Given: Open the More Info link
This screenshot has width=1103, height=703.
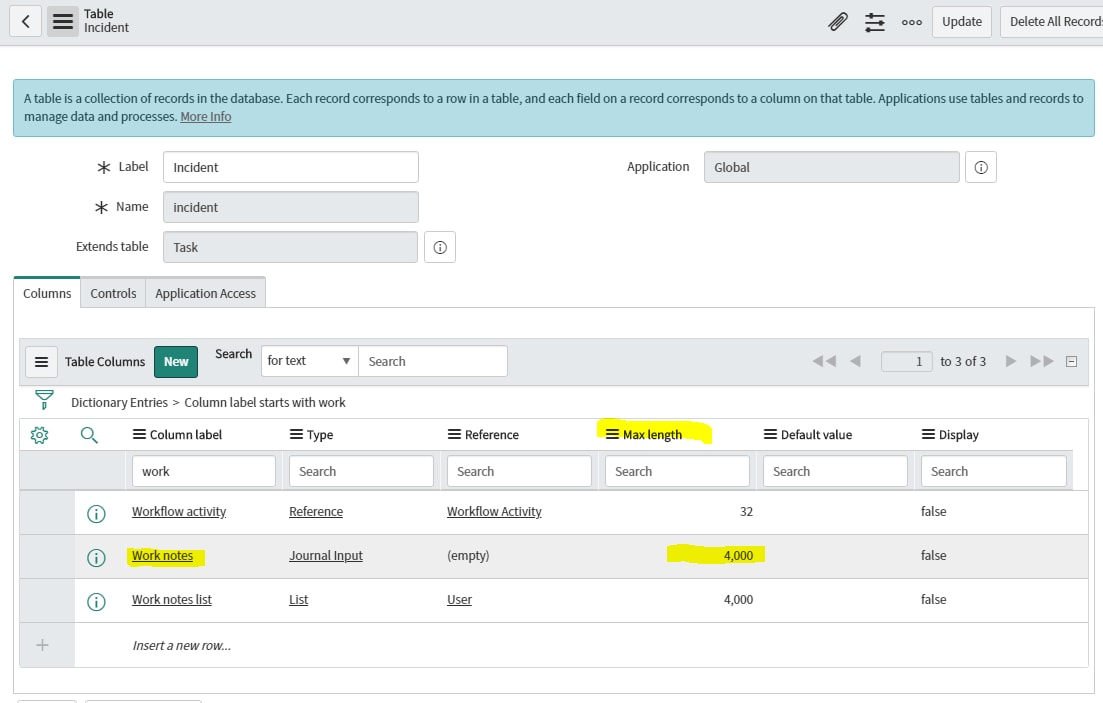Looking at the screenshot, I should pos(205,117).
